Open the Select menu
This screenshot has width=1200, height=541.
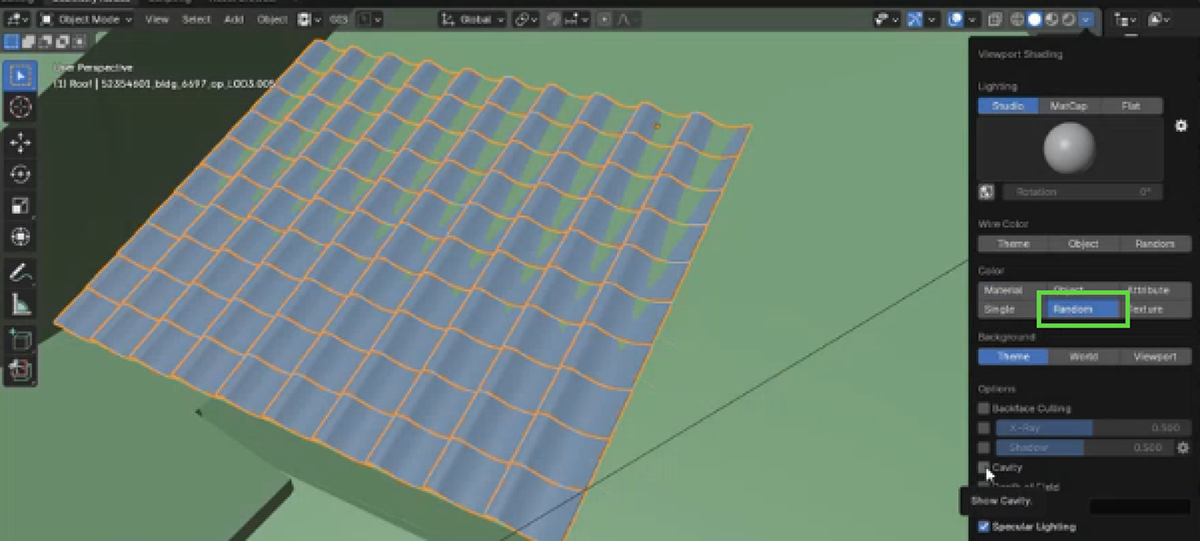(x=196, y=19)
